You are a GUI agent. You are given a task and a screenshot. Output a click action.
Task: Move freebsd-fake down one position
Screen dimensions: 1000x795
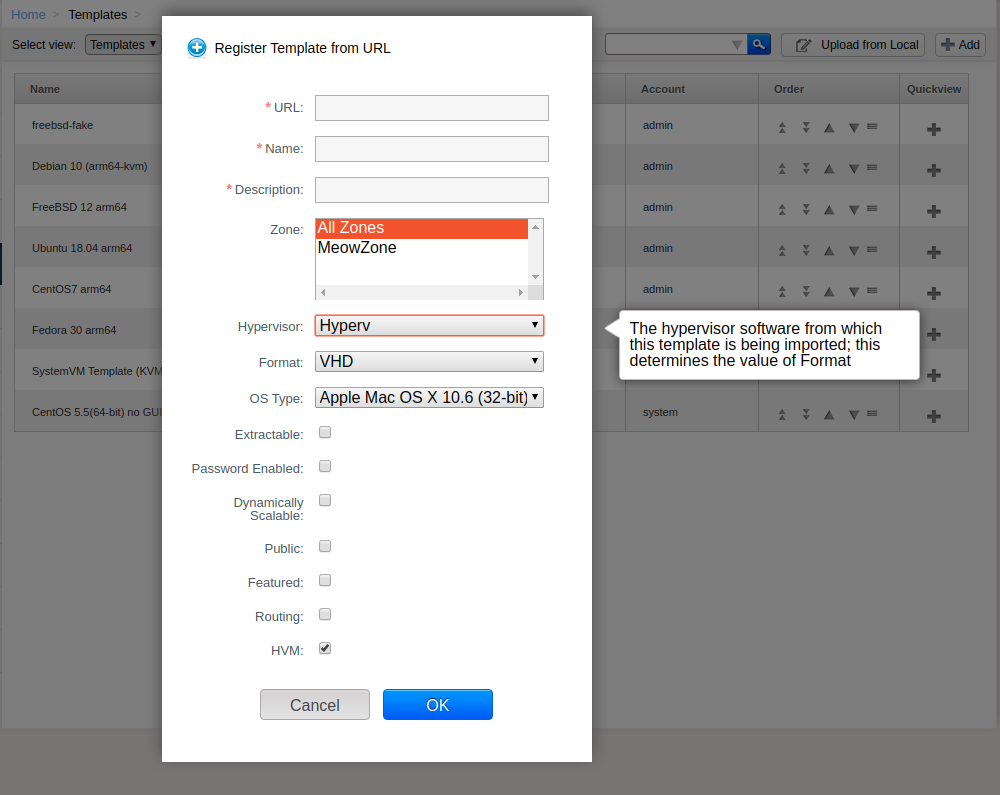point(854,128)
